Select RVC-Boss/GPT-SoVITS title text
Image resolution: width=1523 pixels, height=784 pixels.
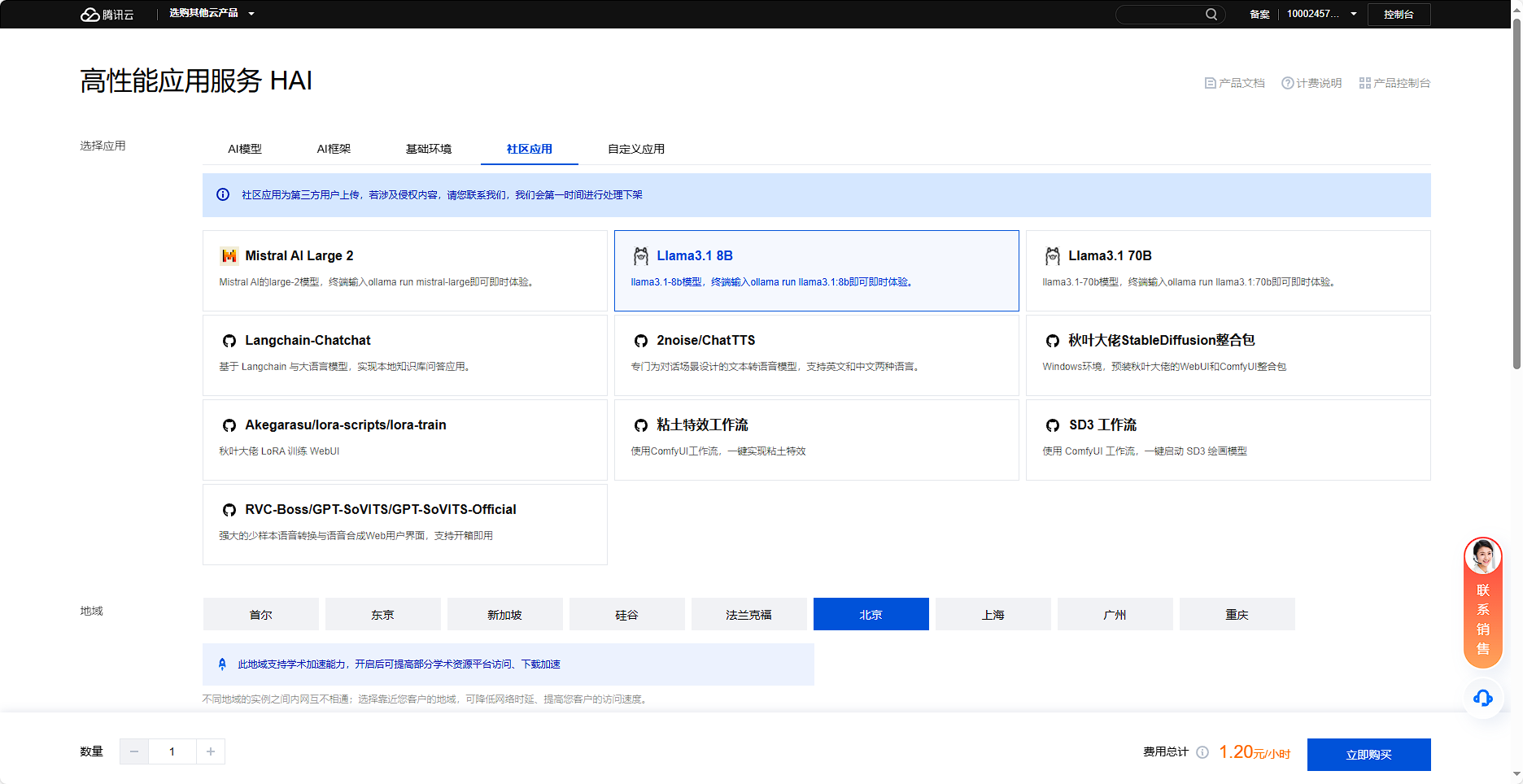[x=381, y=509]
